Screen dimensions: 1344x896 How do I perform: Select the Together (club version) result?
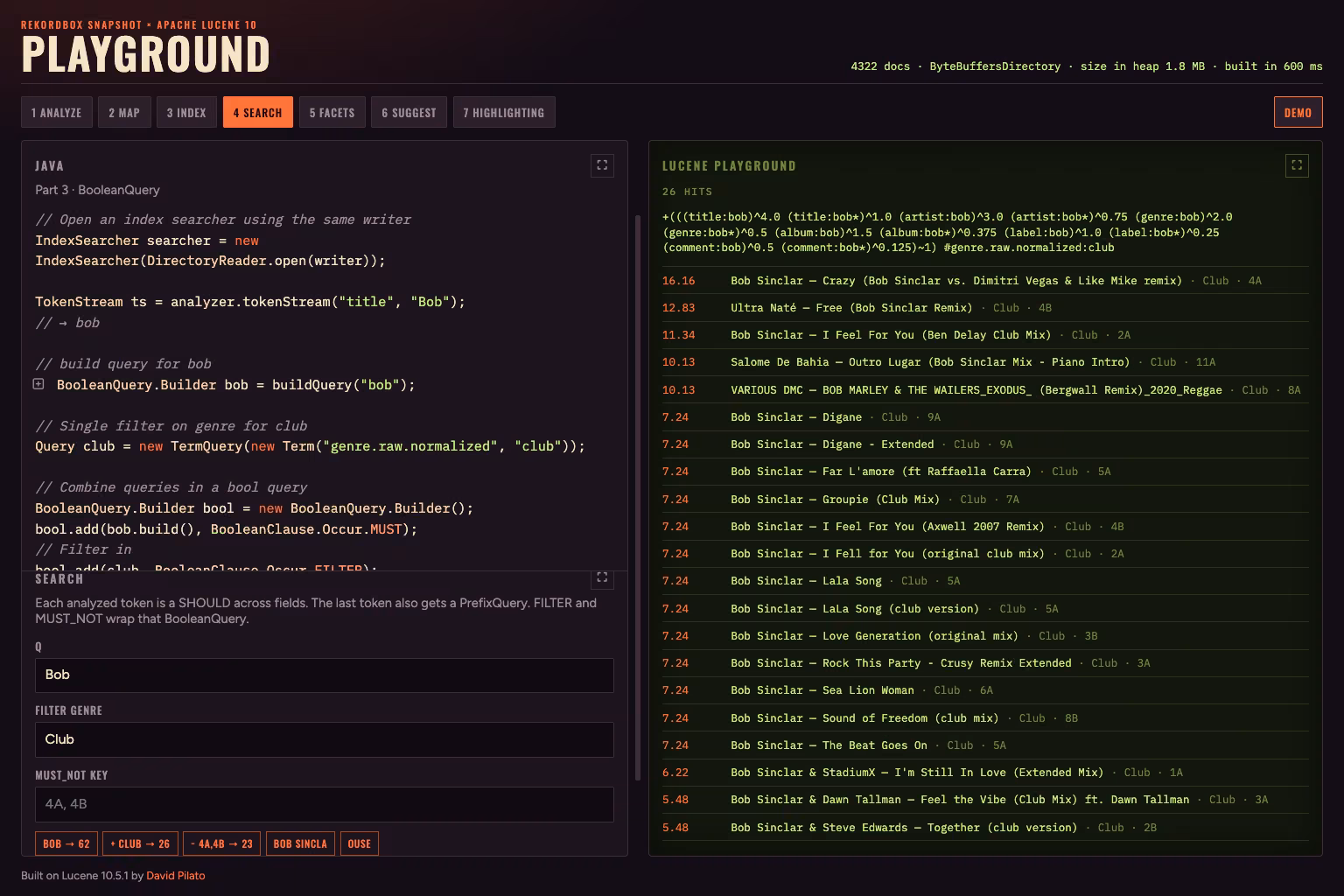click(985, 828)
